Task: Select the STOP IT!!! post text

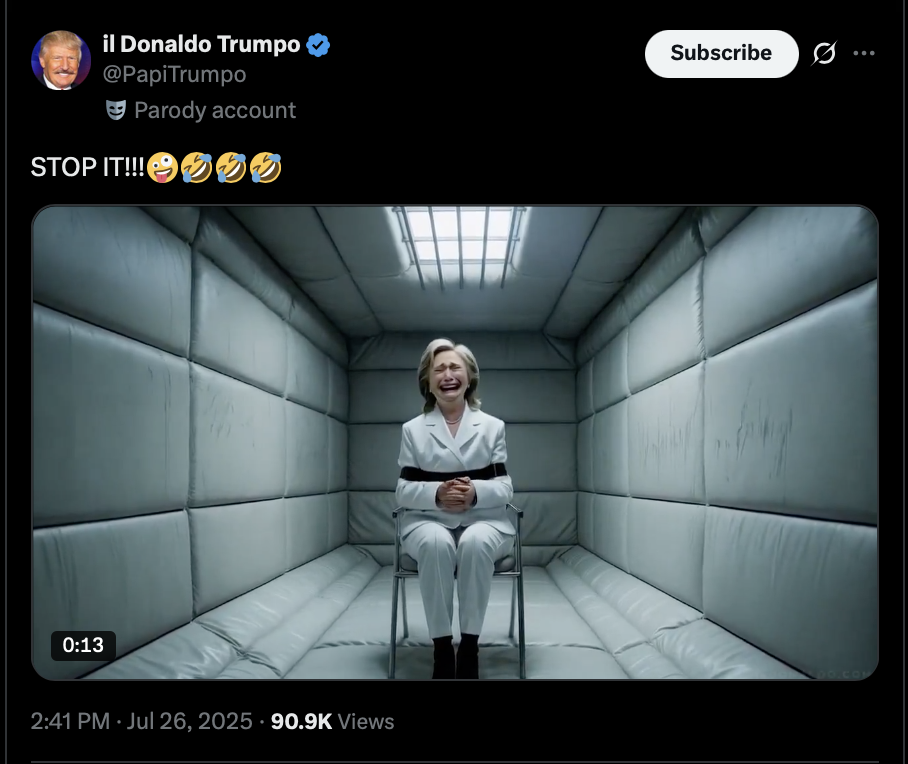Action: 87,167
